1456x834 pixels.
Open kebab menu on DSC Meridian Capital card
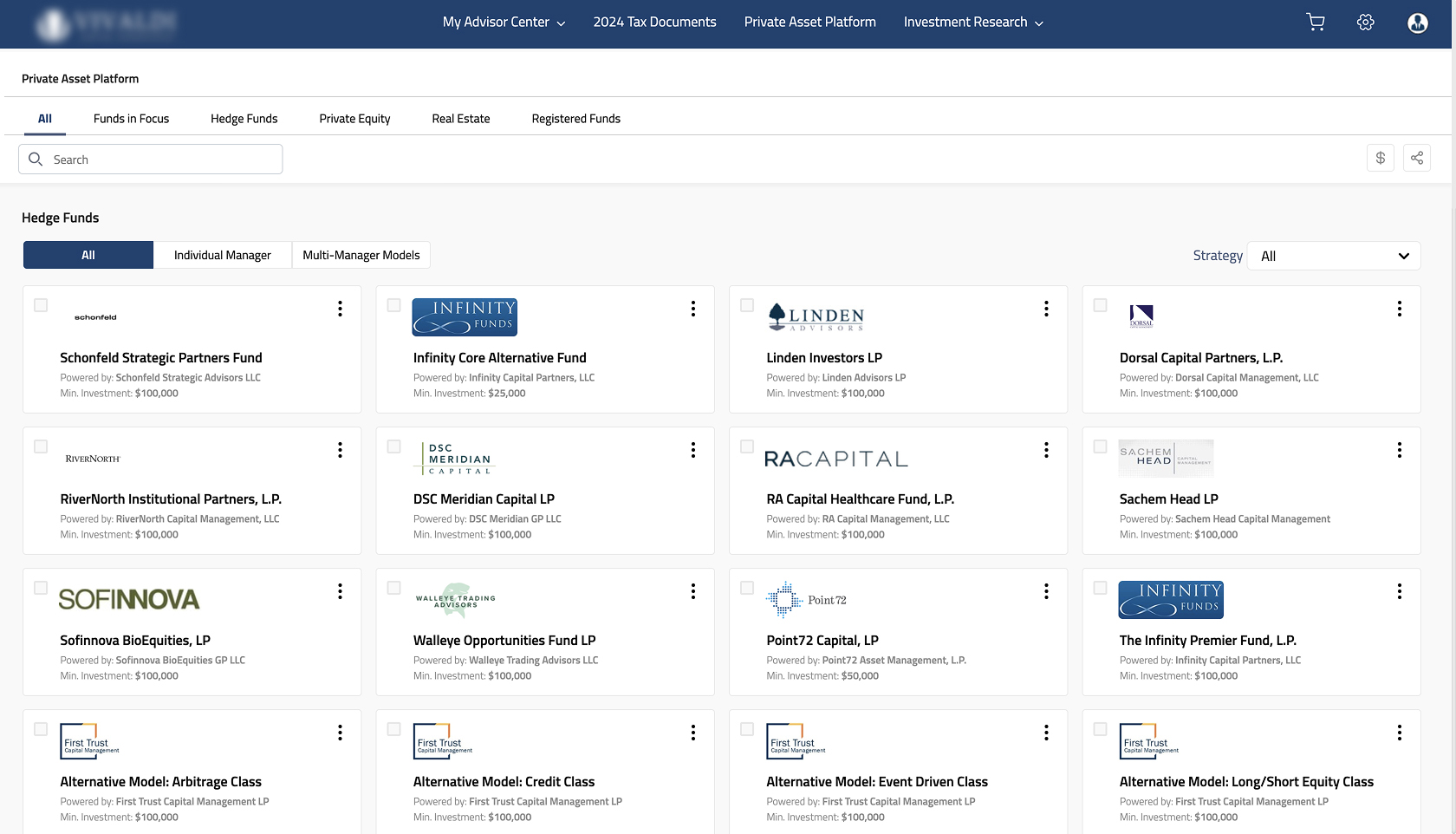tap(693, 450)
